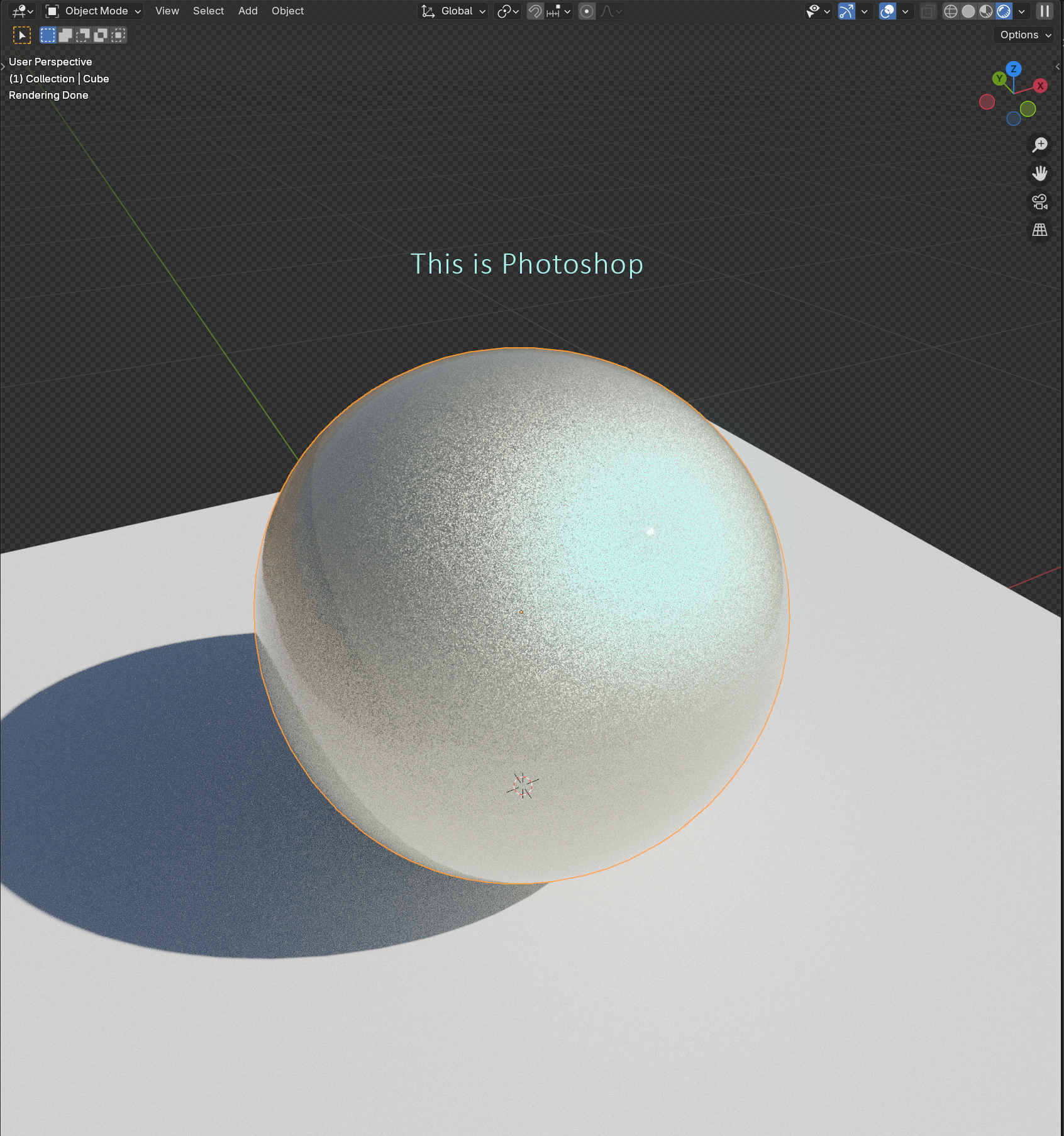Toggle X-Ray view button
1064x1136 pixels.
[928, 11]
